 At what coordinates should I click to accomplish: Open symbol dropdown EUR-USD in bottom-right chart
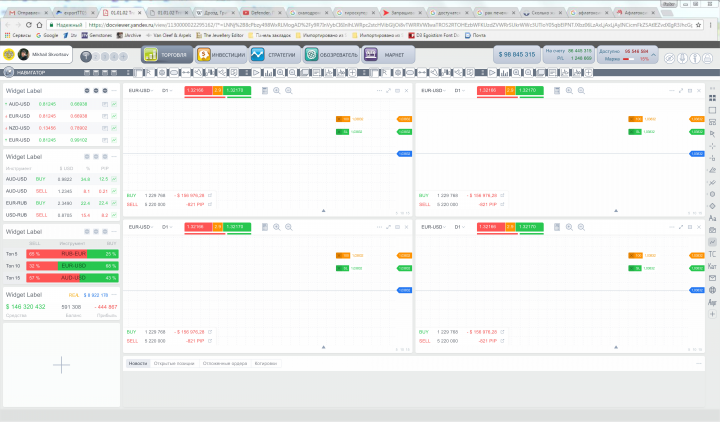(433, 227)
